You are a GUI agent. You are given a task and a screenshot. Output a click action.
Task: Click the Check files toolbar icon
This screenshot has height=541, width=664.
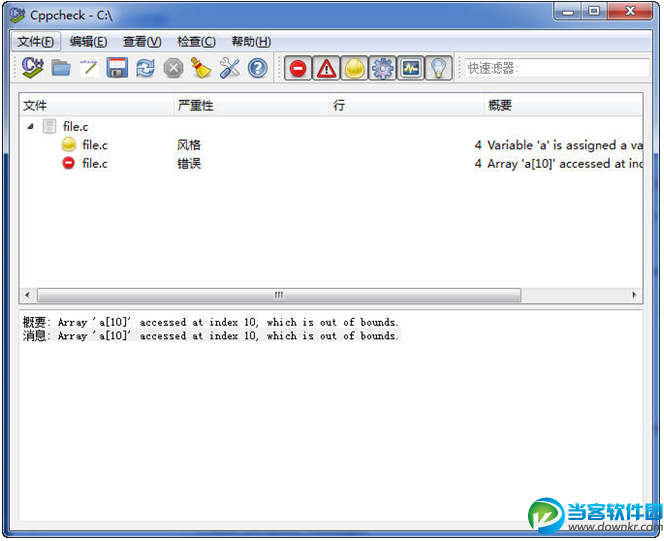coord(33,68)
